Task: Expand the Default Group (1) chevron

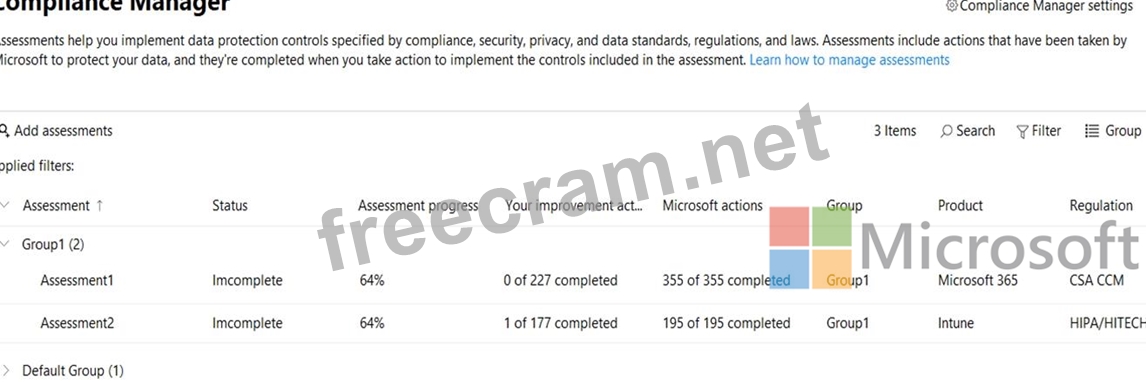Action: tap(6, 371)
